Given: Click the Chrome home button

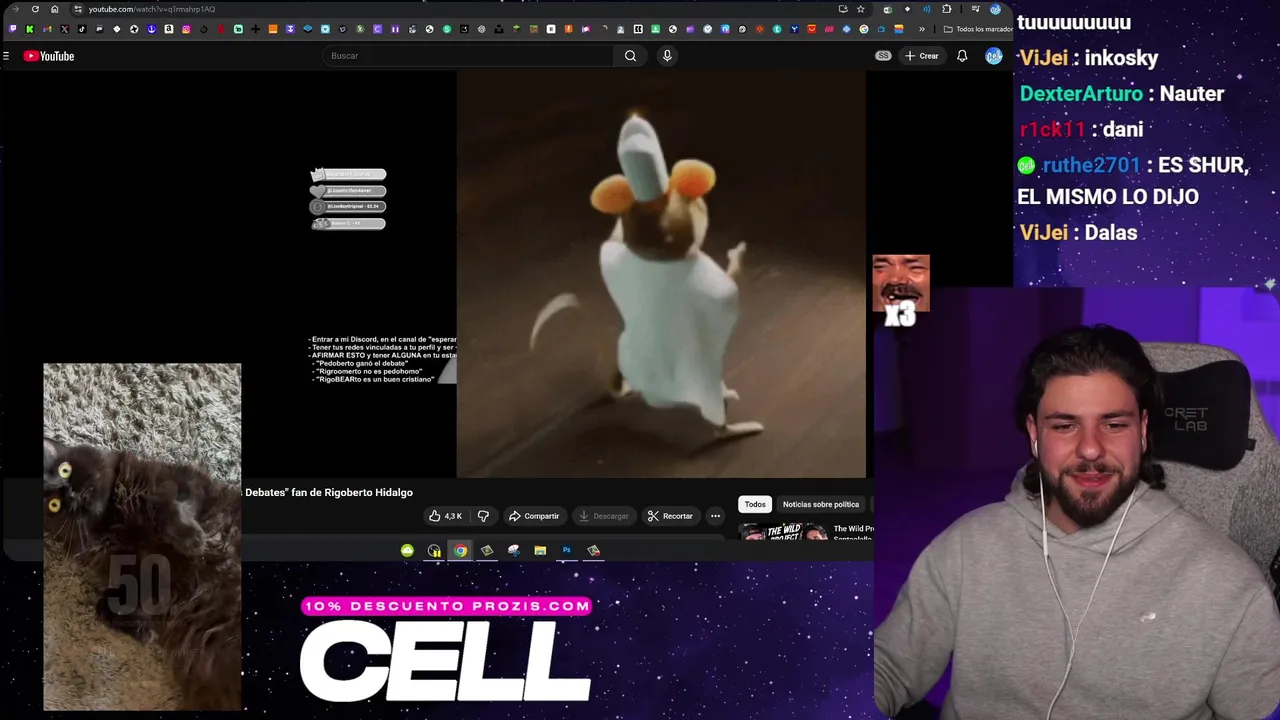Looking at the screenshot, I should (54, 9).
